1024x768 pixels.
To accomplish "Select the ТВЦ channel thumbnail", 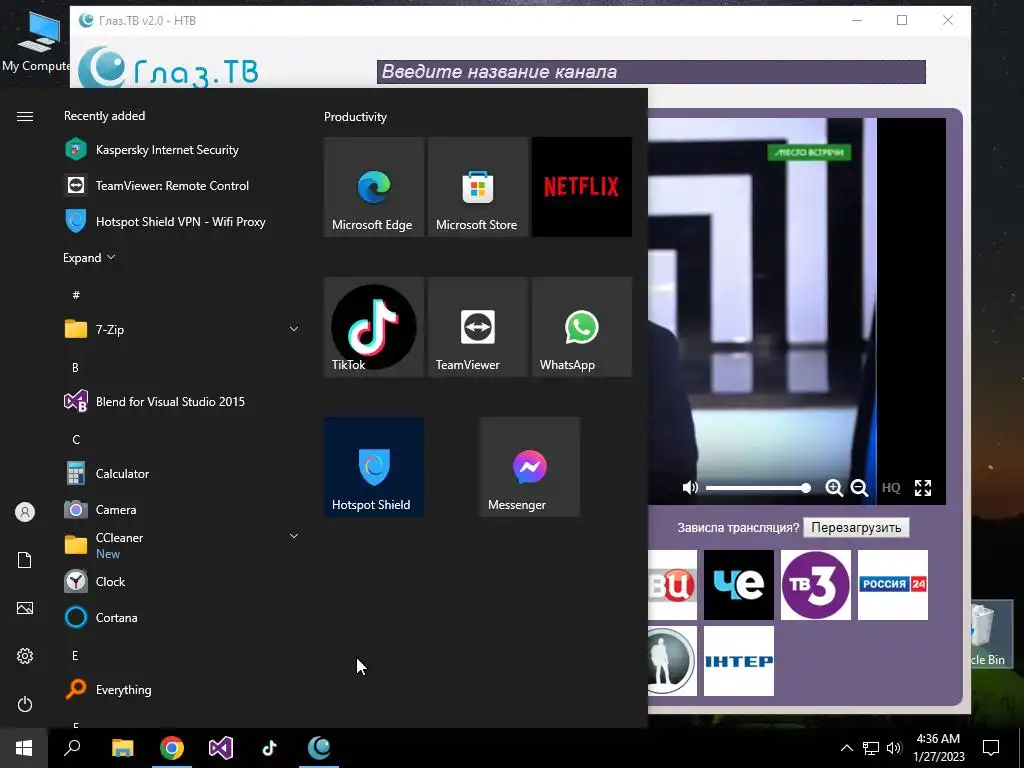I will point(673,584).
